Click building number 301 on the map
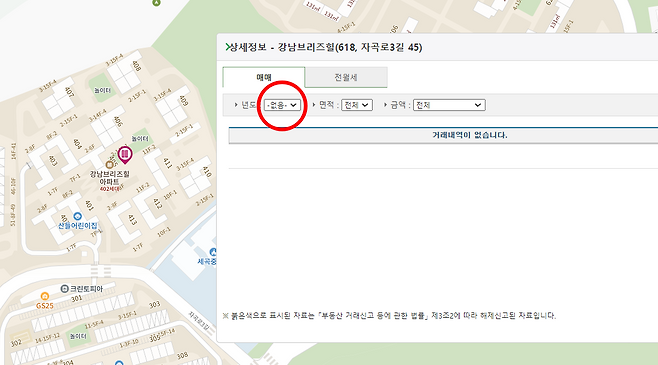The height and width of the screenshot is (365, 658). pyautogui.click(x=76, y=298)
